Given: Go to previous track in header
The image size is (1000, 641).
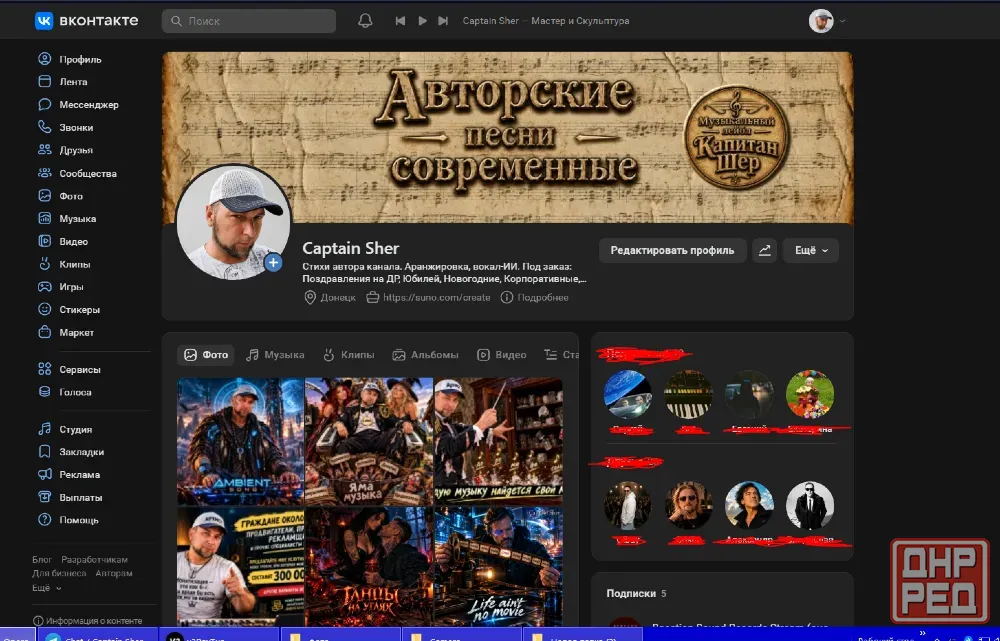Looking at the screenshot, I should tap(400, 20).
